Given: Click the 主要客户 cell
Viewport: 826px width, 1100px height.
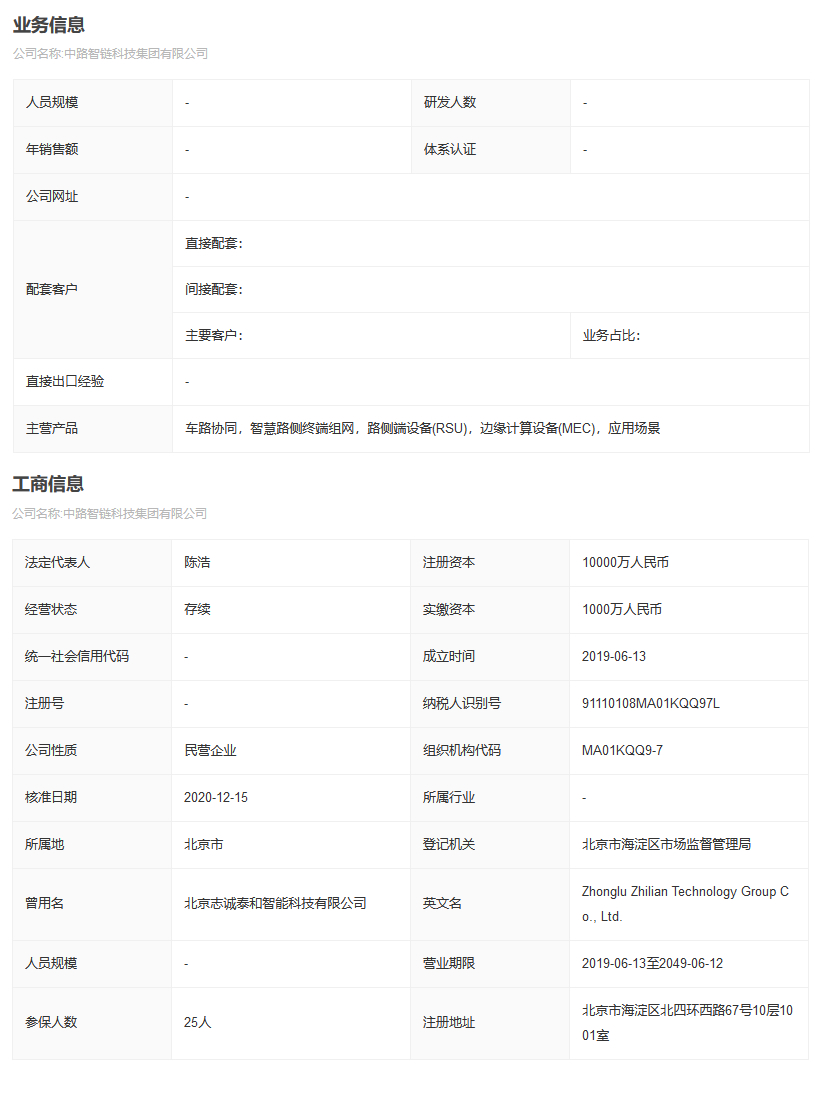Looking at the screenshot, I should click(371, 335).
